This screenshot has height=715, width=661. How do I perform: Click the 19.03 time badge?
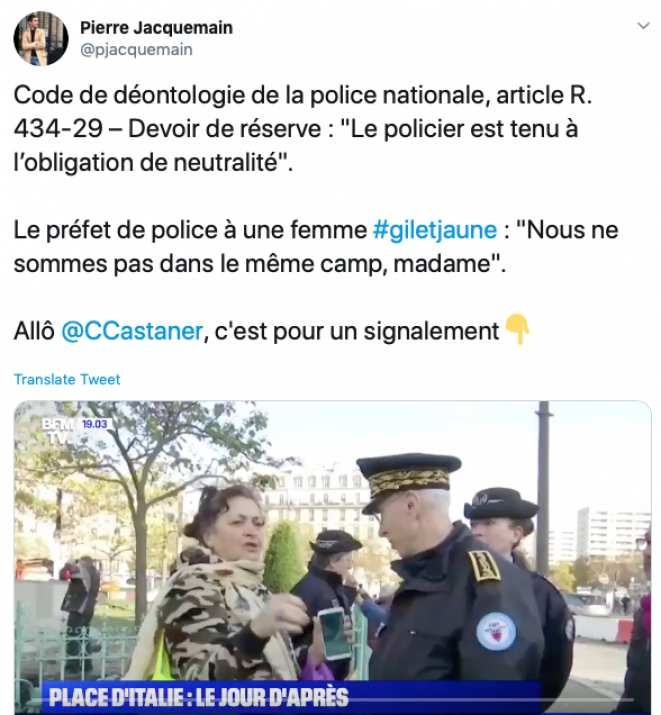tap(95, 424)
